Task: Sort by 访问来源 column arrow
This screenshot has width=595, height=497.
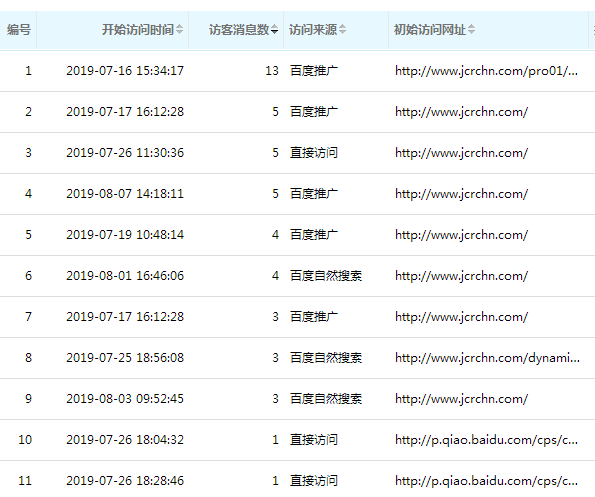Action: tap(342, 30)
